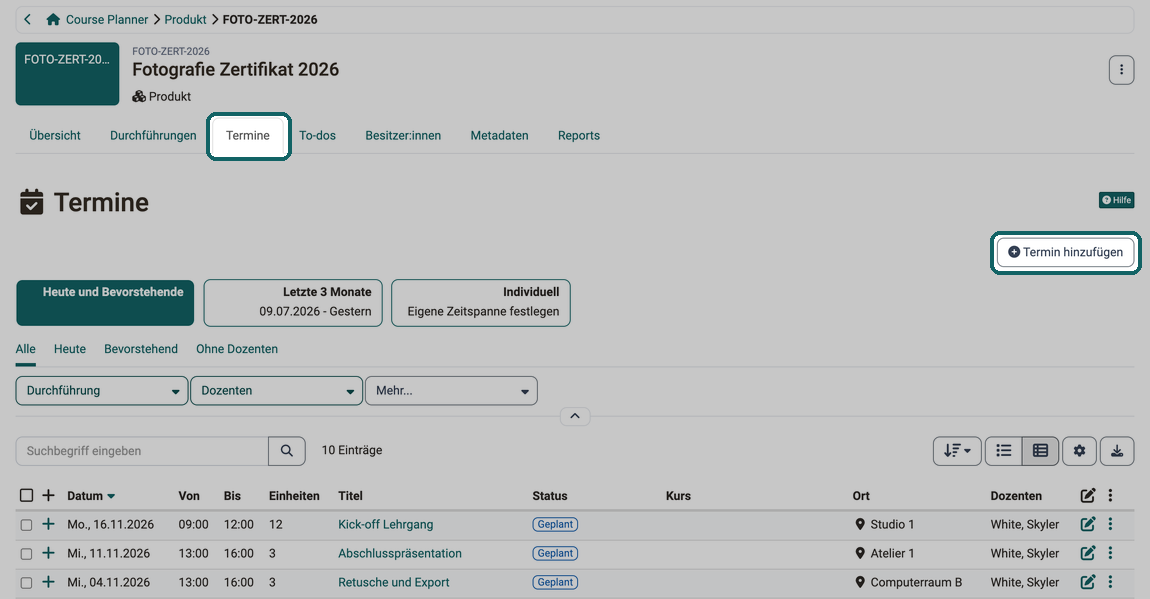Expand the Retusche und Export row details
Image resolution: width=1150 pixels, height=599 pixels.
(48, 582)
